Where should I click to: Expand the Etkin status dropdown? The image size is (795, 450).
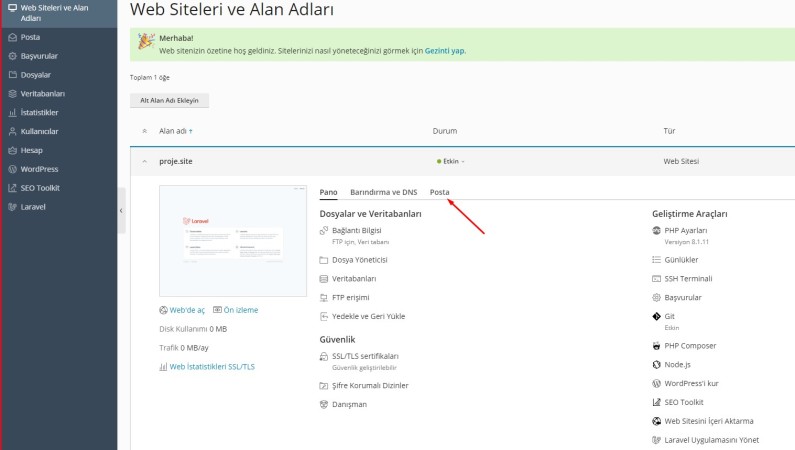(451, 161)
